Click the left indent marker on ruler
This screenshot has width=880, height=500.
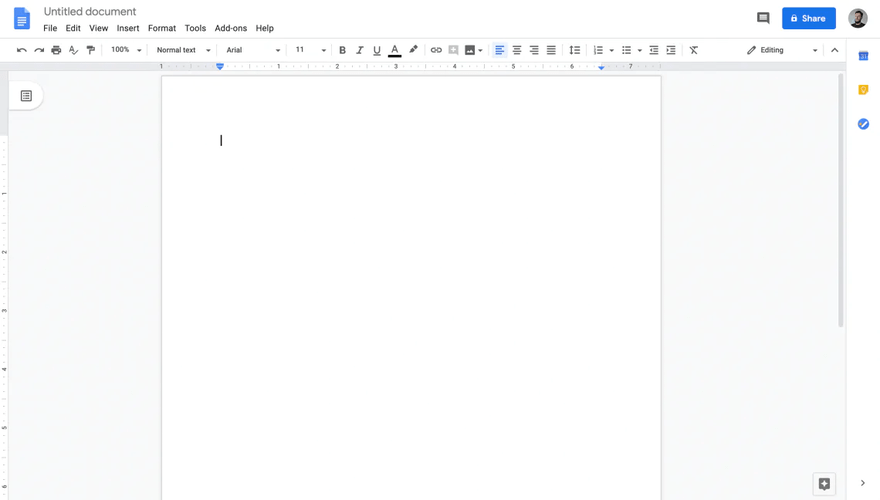(220, 67)
